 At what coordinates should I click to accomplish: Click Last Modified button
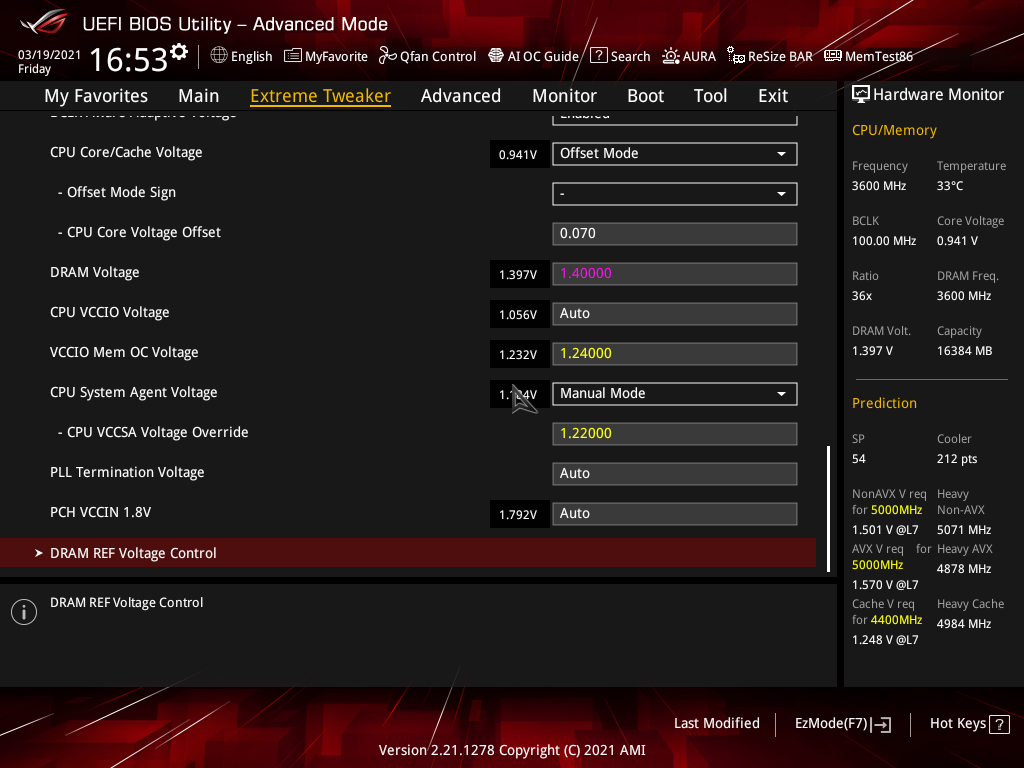(716, 724)
